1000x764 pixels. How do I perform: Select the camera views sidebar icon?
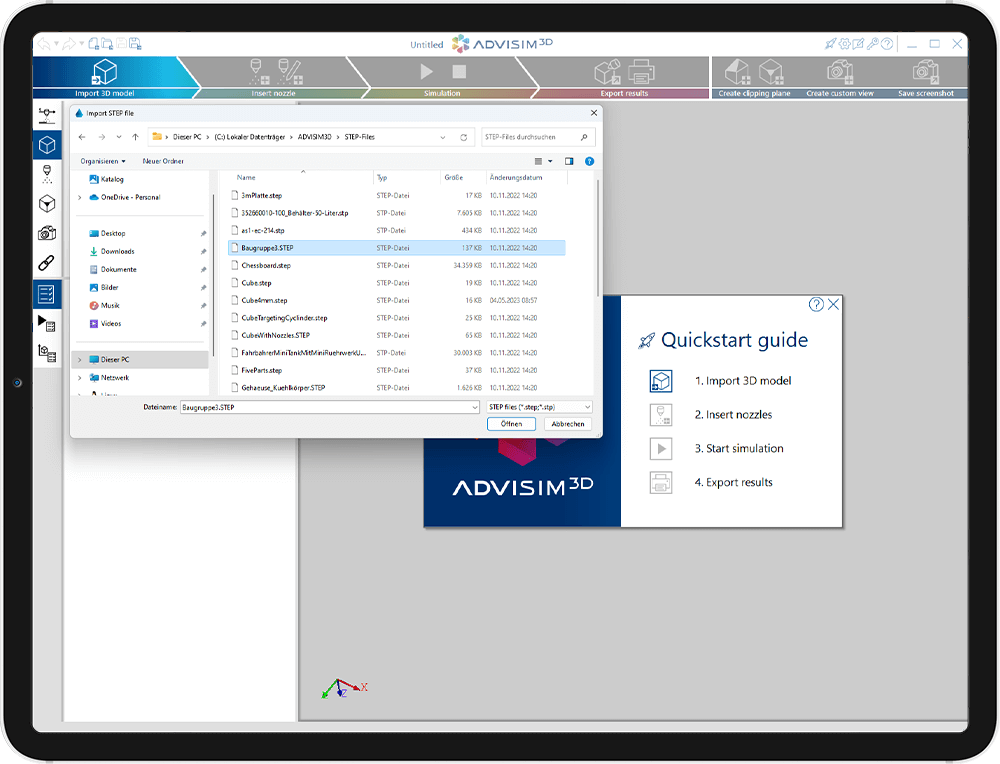[47, 233]
